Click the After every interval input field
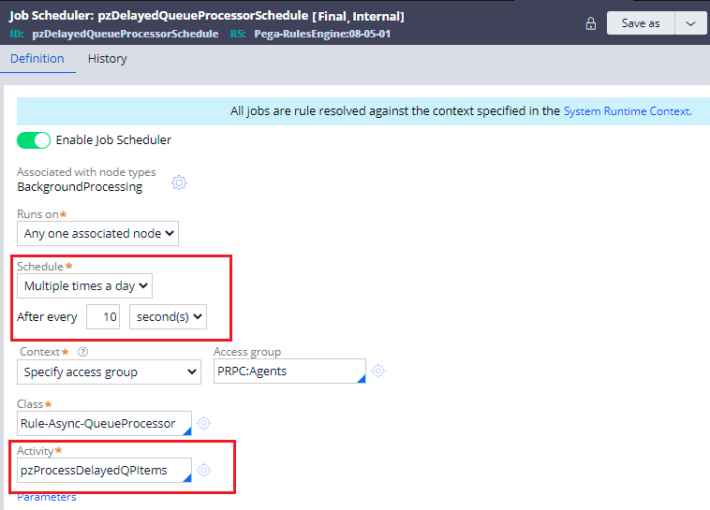 tap(103, 317)
